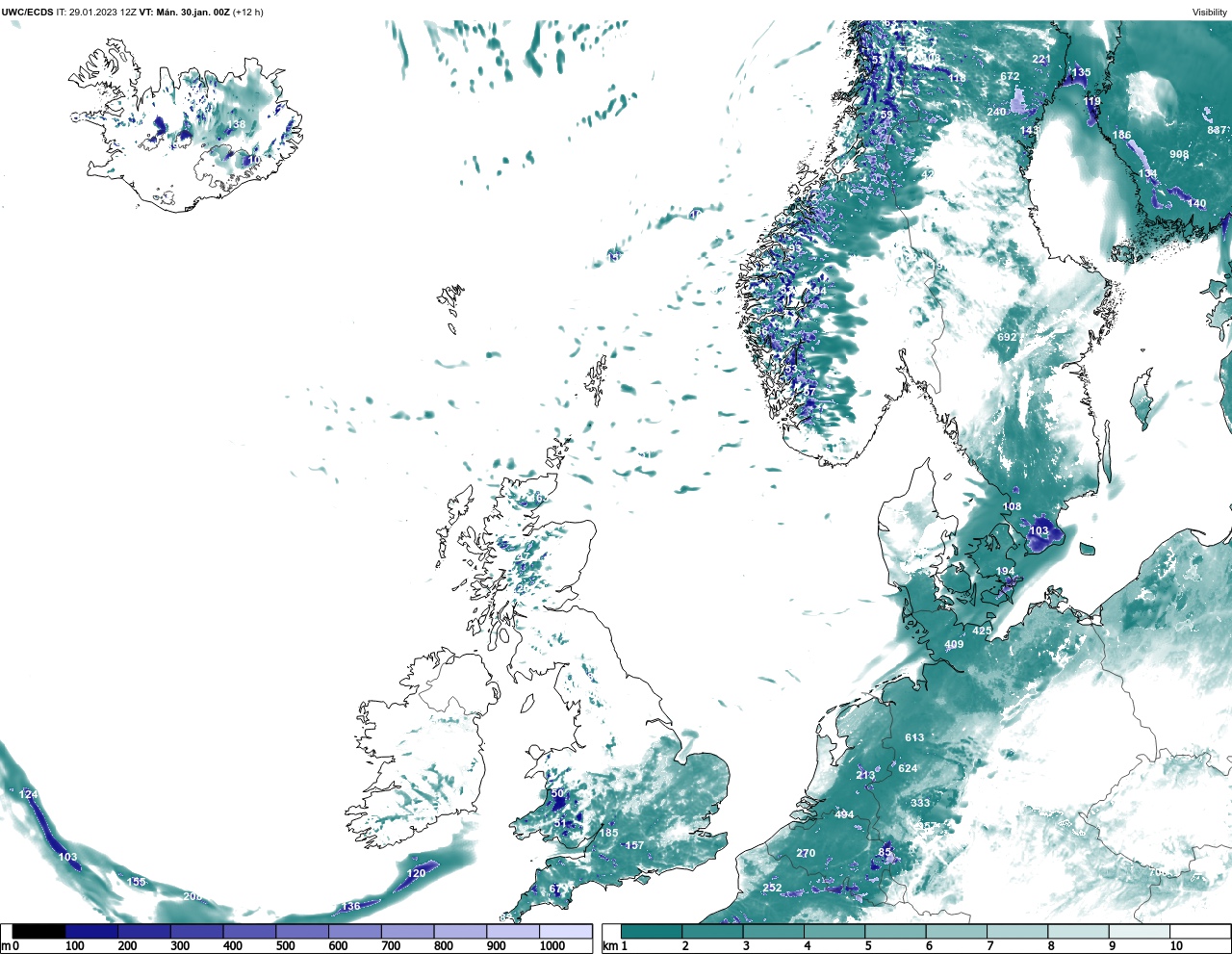Click the '108' value in southern Sweden
The image size is (1232, 954).
1013,507
